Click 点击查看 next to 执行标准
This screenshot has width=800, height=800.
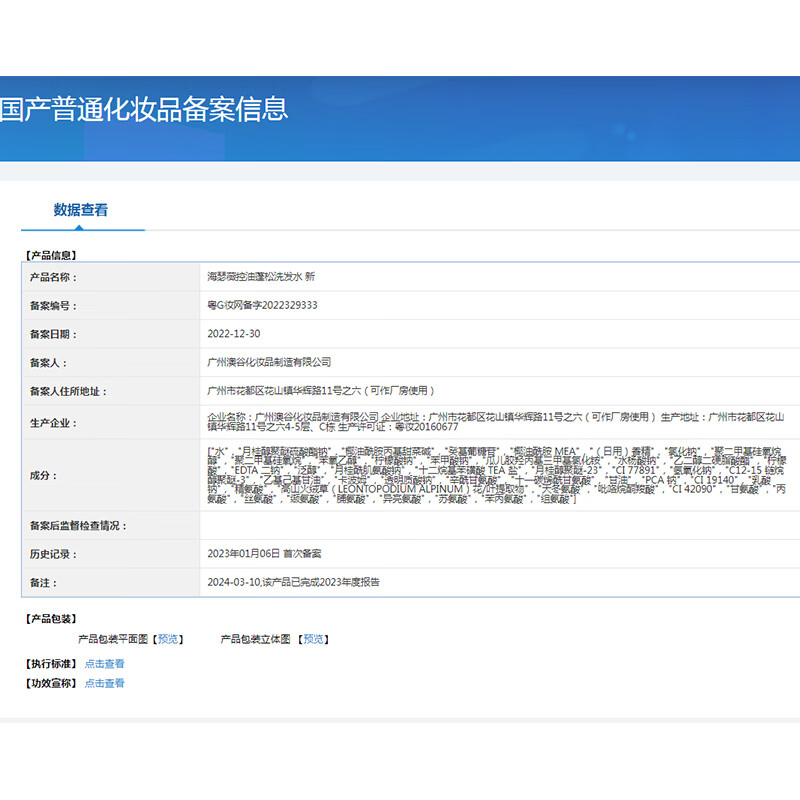coord(105,664)
